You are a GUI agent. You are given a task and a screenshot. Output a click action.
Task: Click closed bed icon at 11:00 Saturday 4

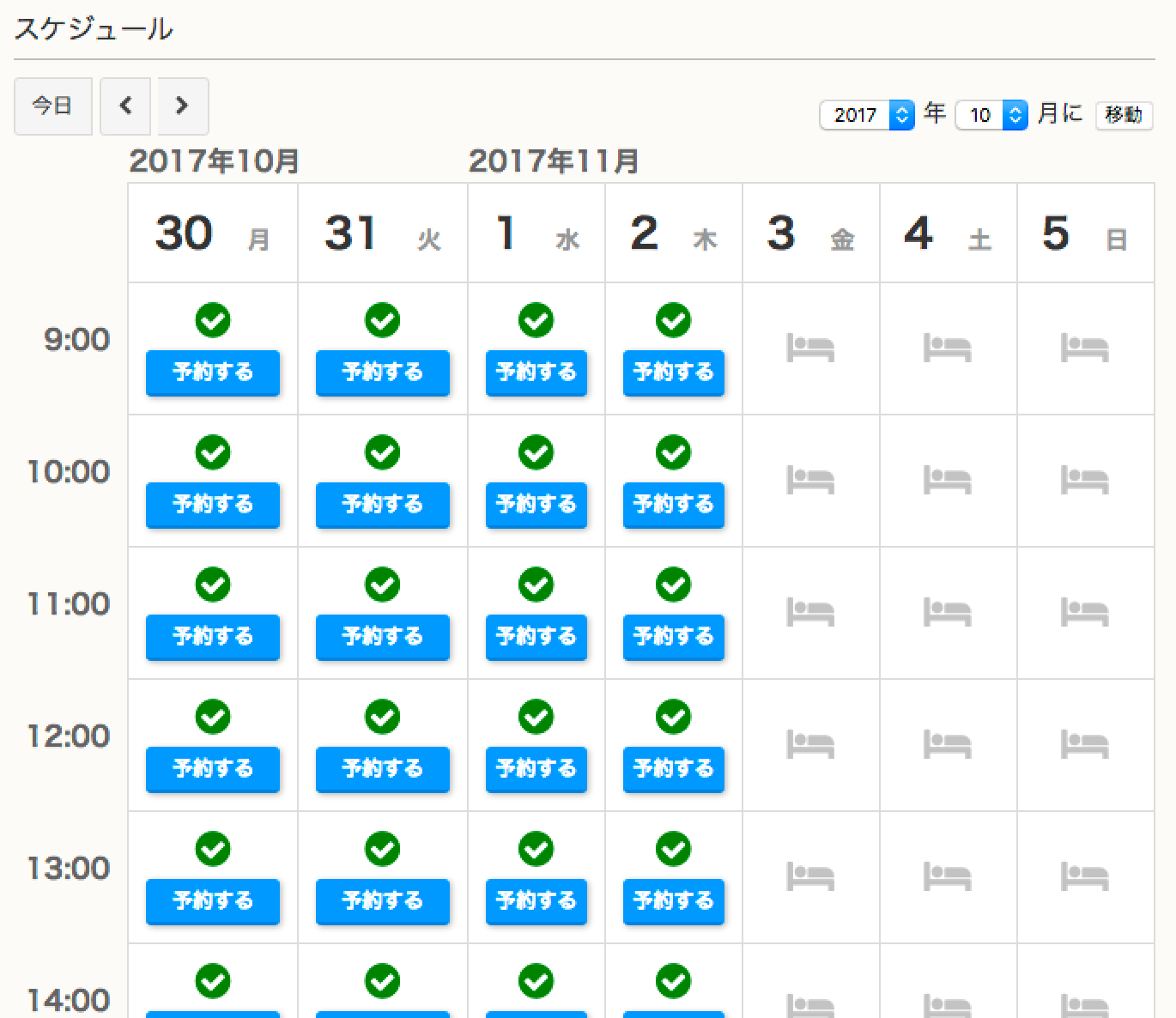[948, 613]
